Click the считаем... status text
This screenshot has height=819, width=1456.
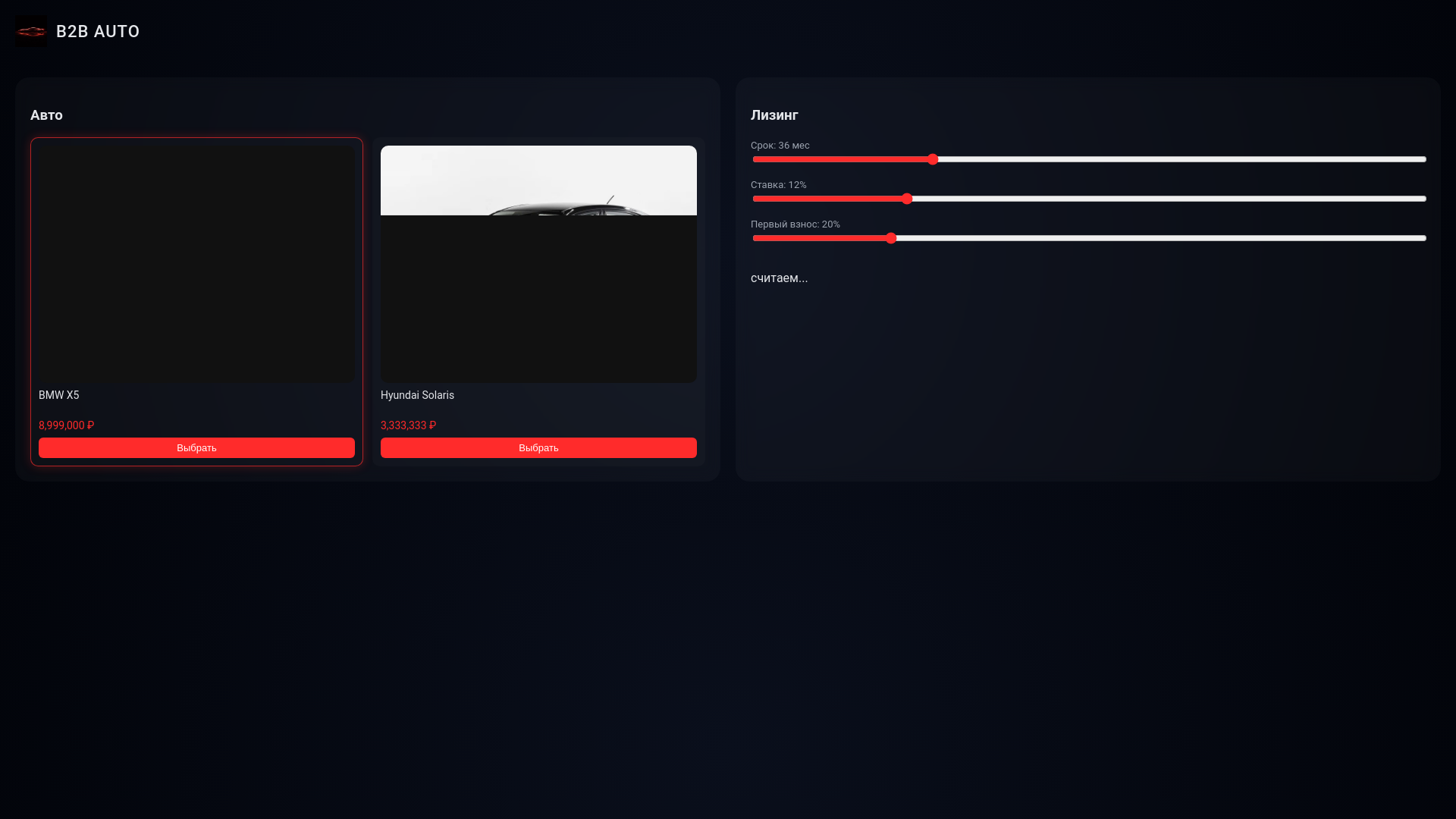(779, 278)
